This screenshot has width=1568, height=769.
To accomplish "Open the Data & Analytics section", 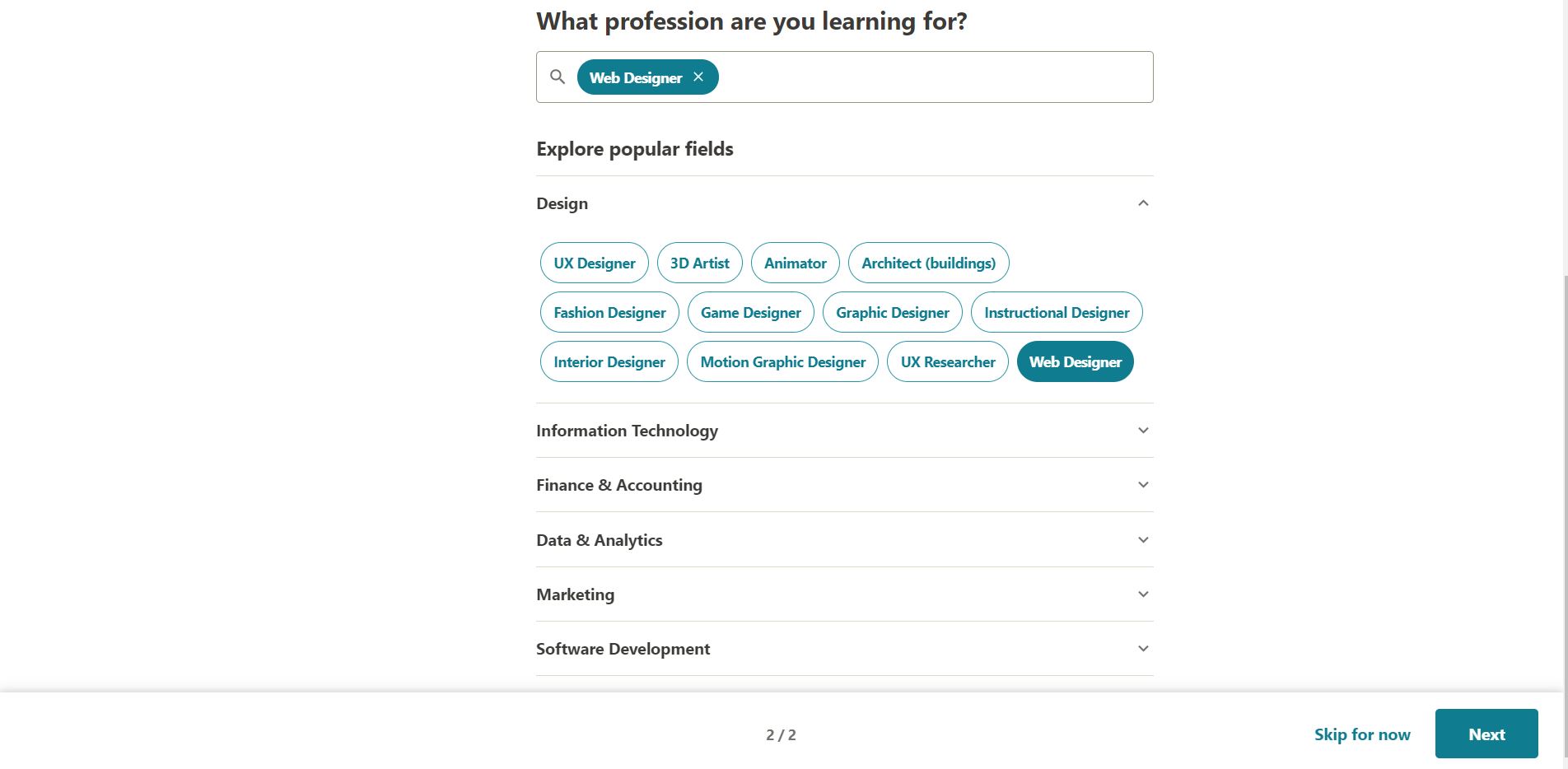I will pyautogui.click(x=844, y=540).
